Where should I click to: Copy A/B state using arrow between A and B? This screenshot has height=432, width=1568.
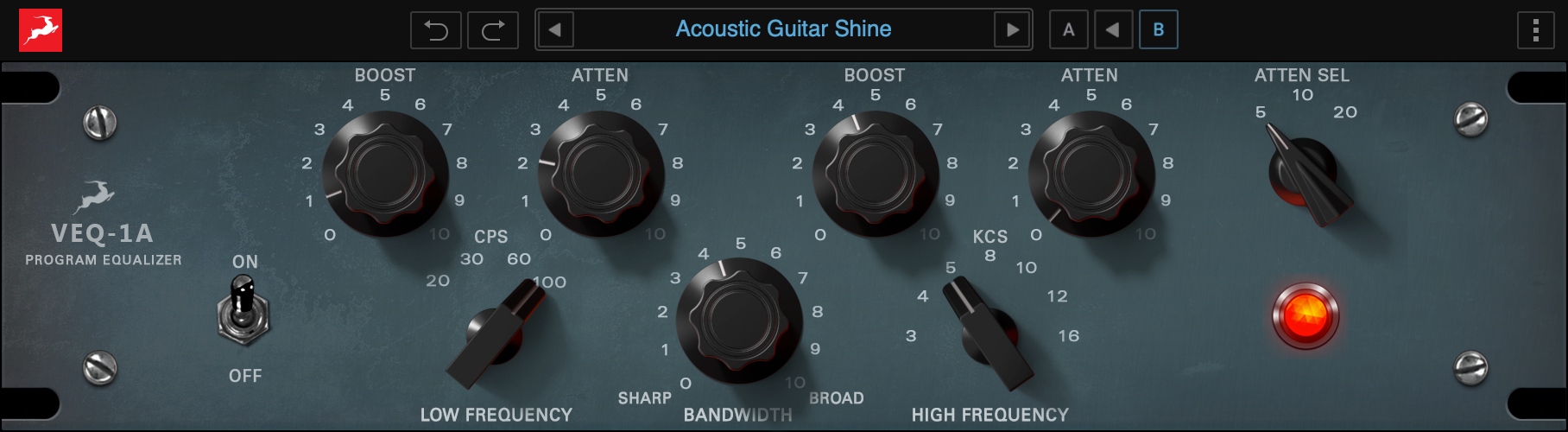tap(1113, 29)
